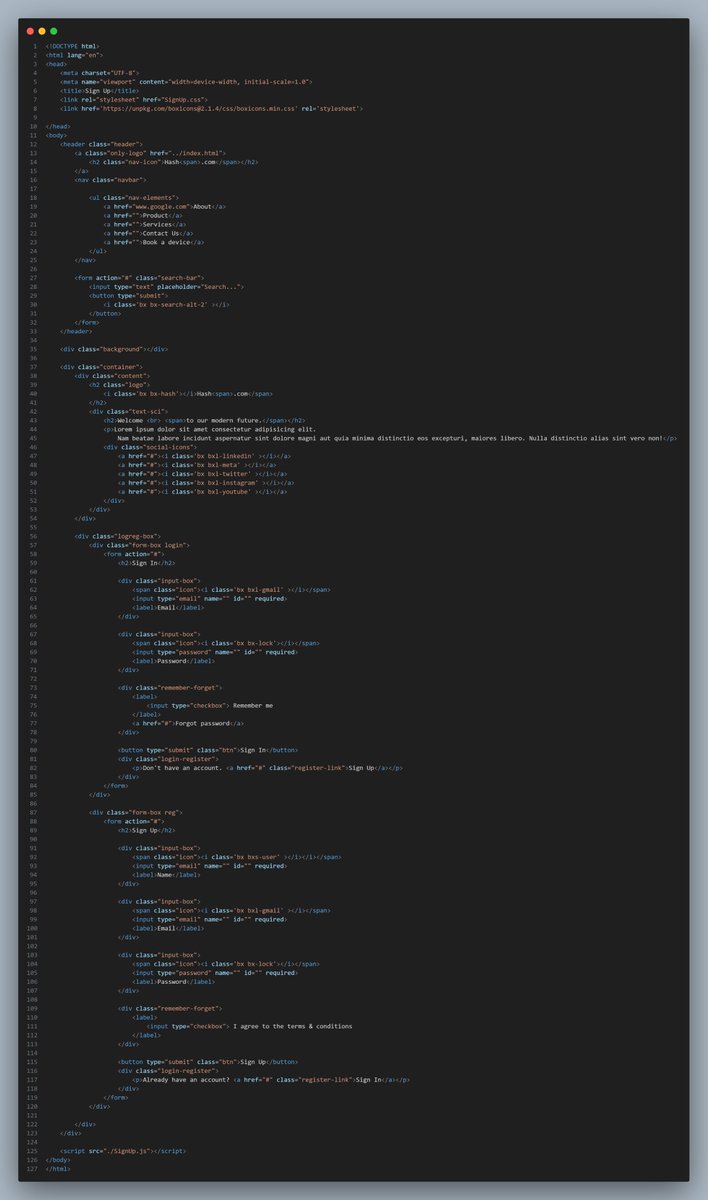Click the div class="container" line

point(100,367)
